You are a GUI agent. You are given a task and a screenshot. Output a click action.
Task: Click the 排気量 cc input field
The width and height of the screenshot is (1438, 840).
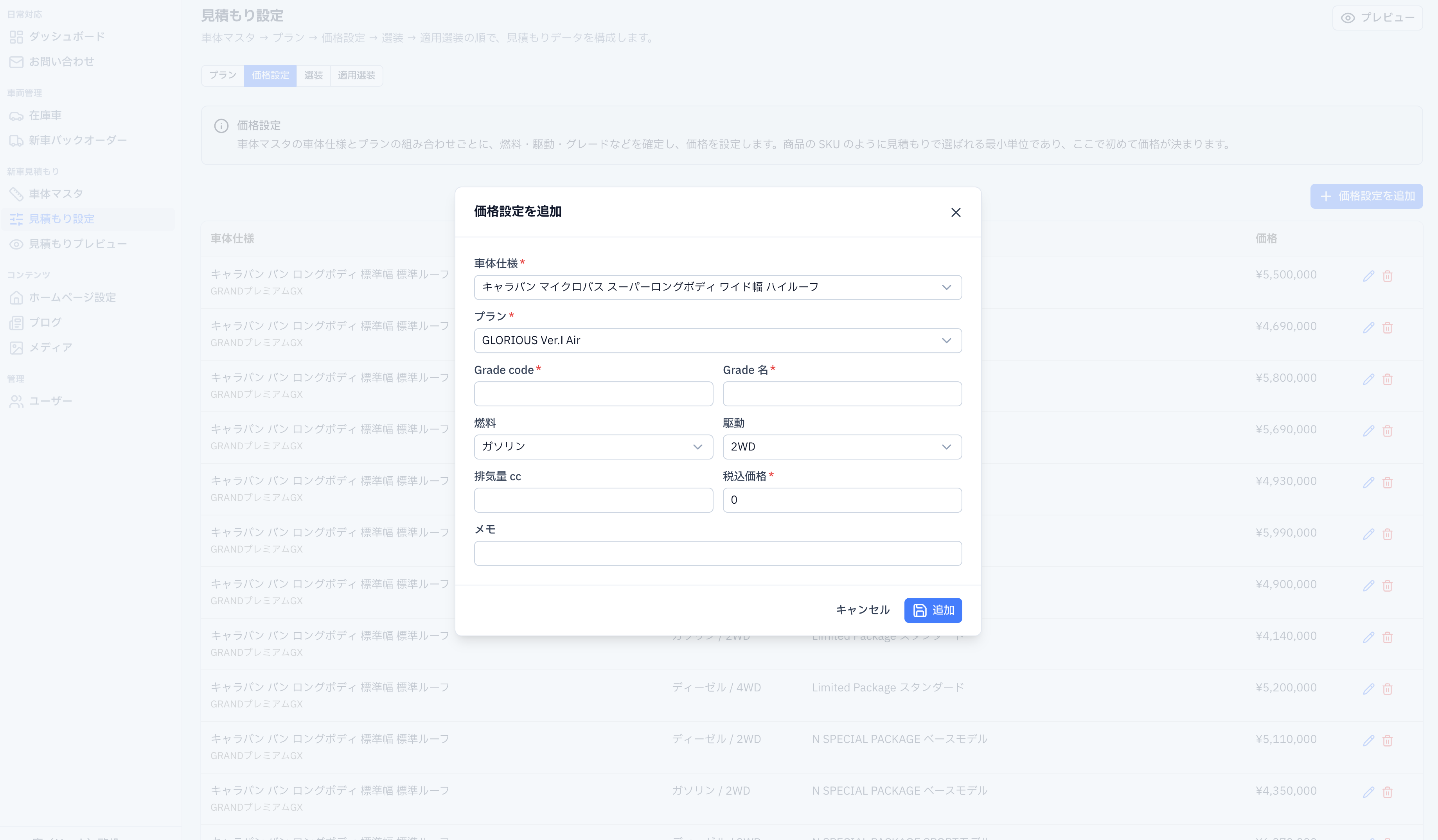593,499
